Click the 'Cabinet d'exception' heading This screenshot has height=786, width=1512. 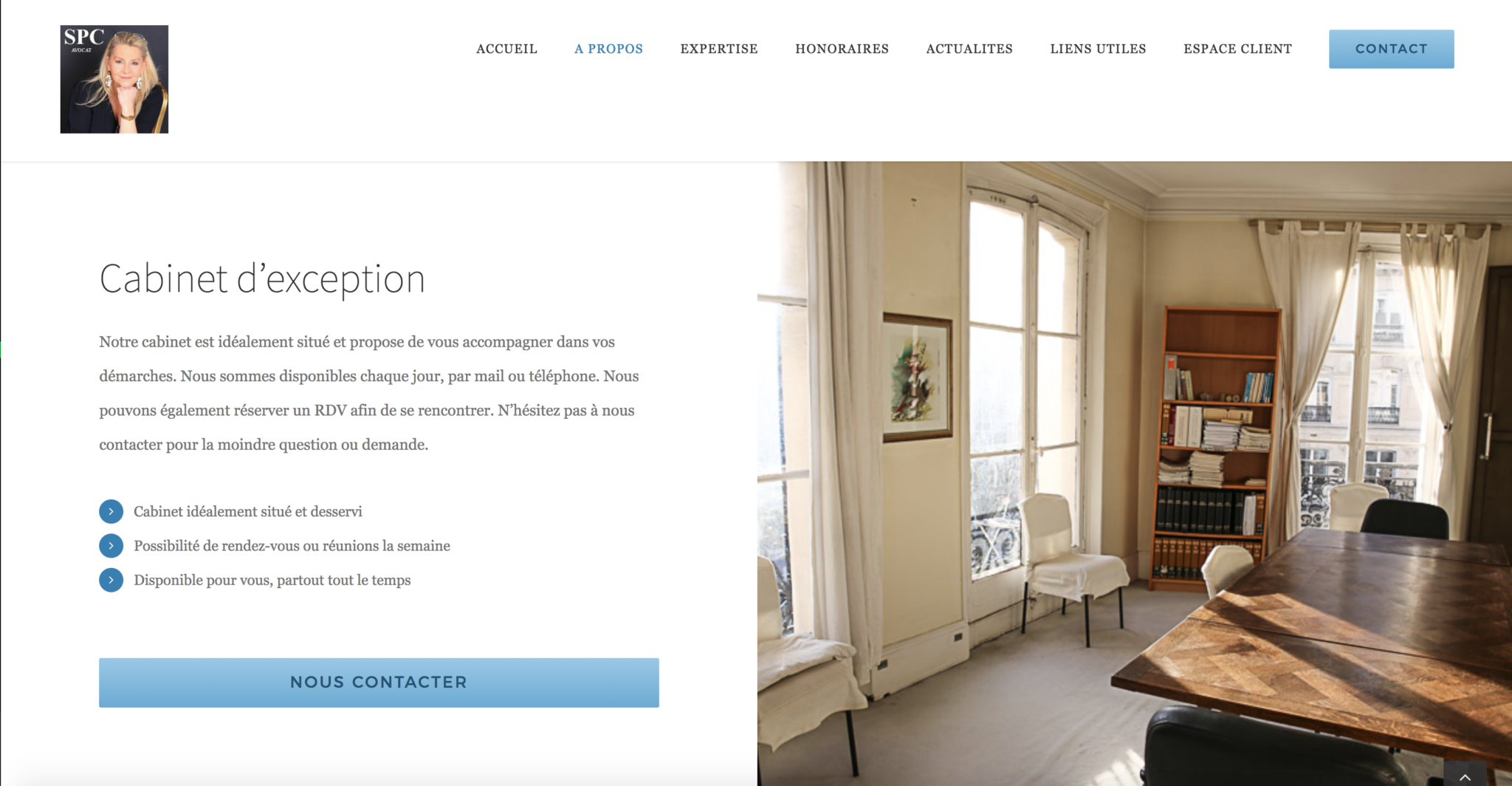tap(262, 279)
